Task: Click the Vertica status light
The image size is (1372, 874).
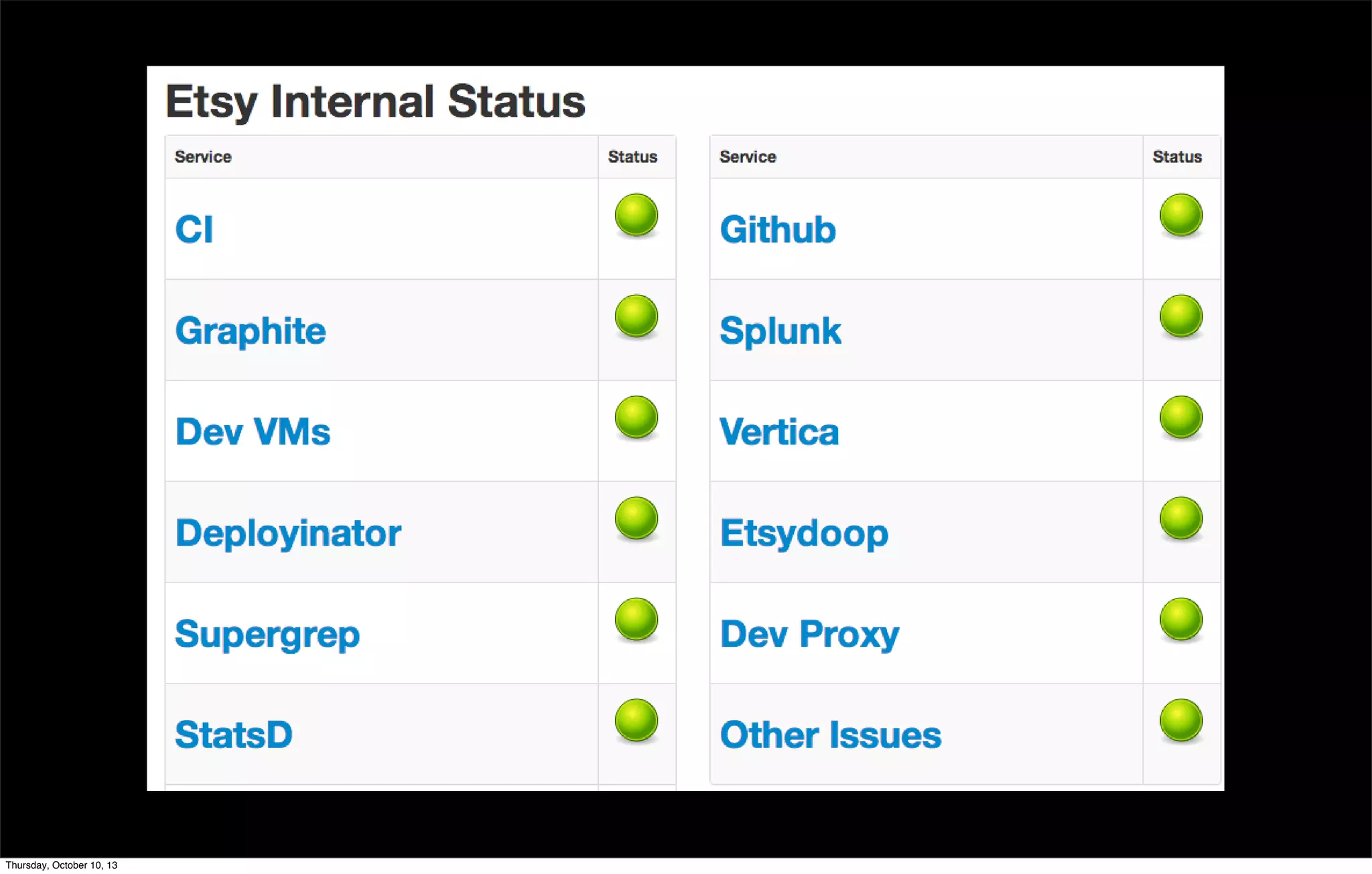Action: [x=1180, y=418]
